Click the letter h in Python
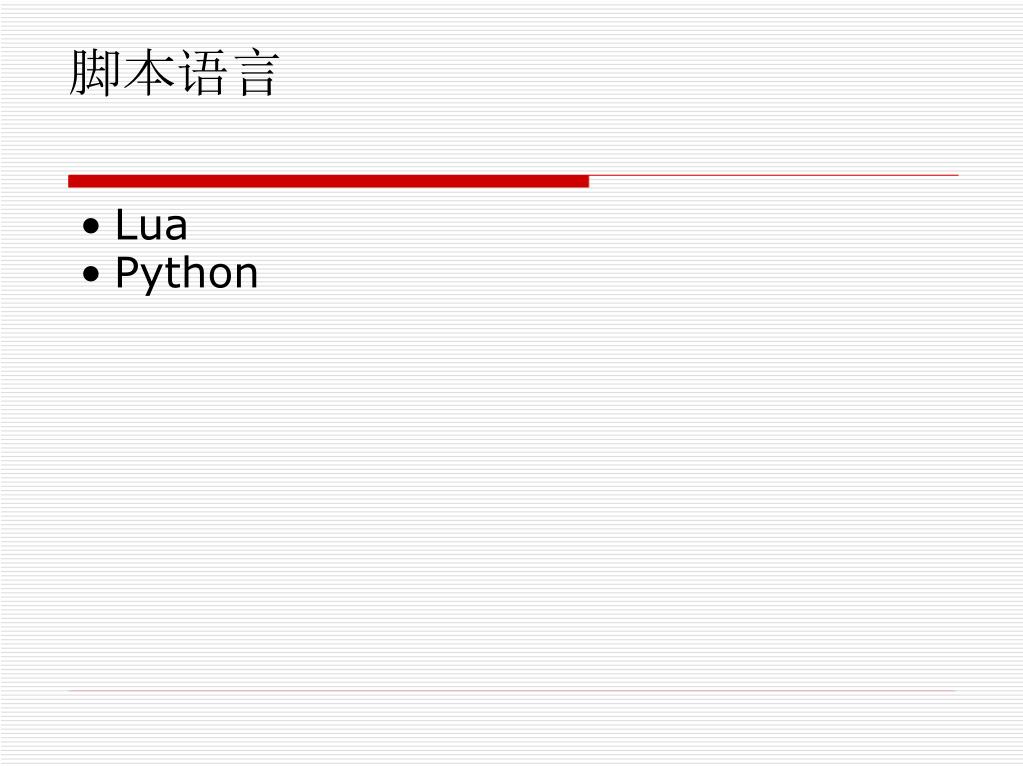 tap(194, 272)
